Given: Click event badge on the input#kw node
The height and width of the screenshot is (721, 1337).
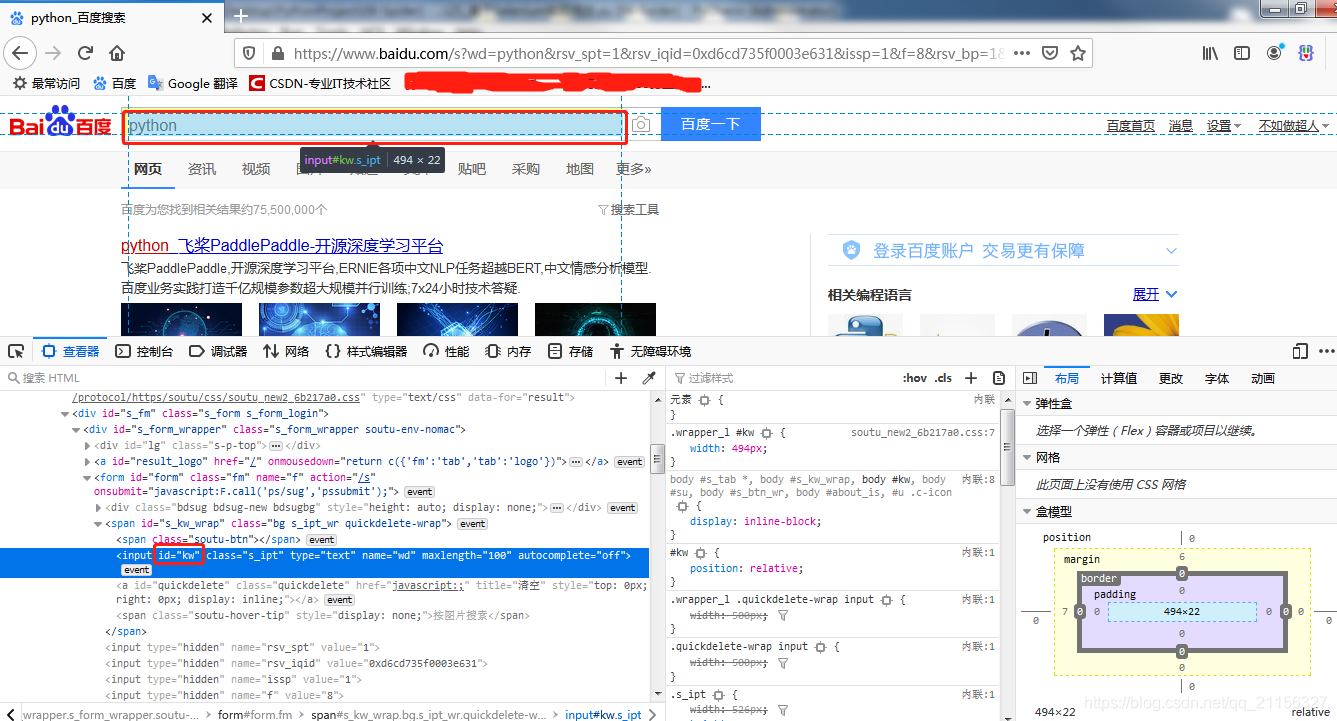Looking at the screenshot, I should pos(136,569).
